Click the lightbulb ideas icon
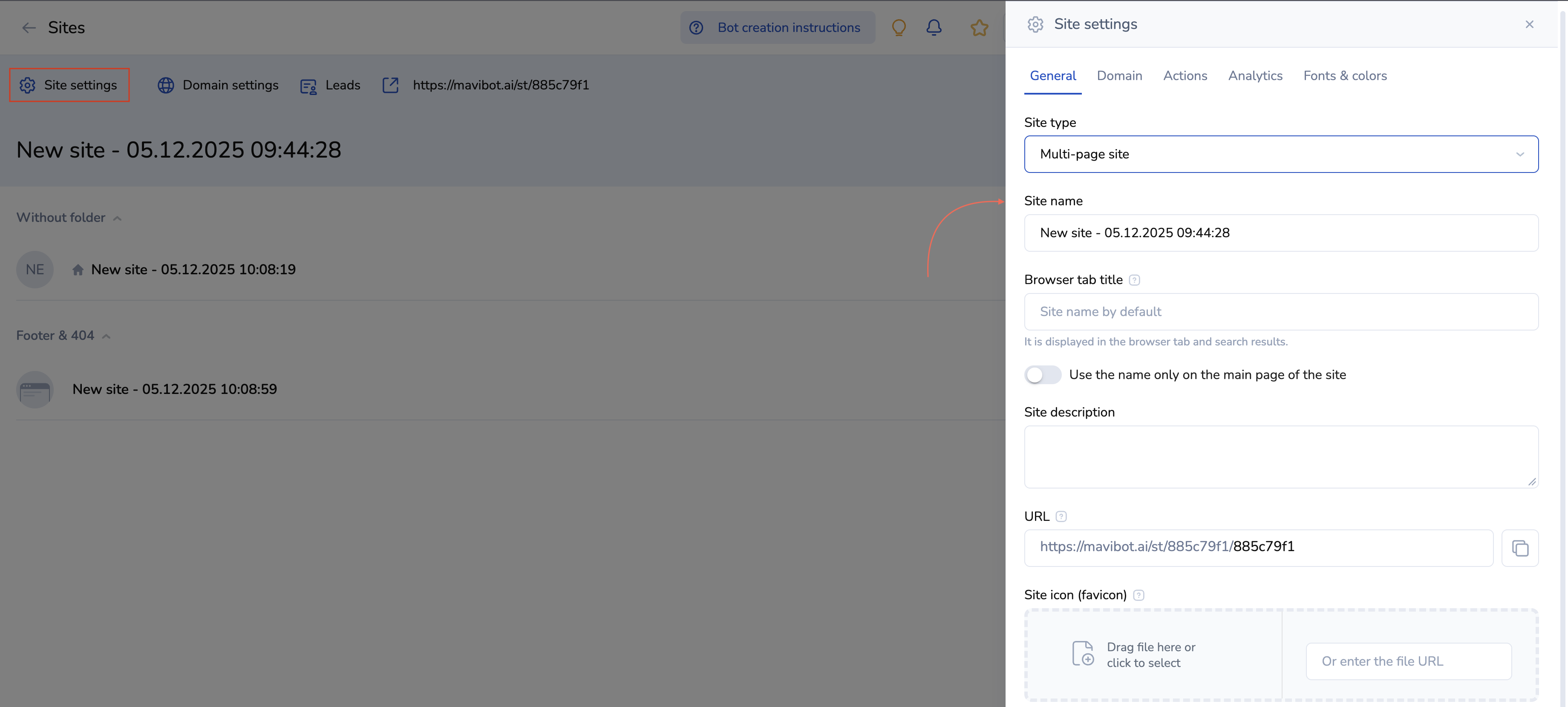Image resolution: width=1568 pixels, height=707 pixels. pos(899,28)
